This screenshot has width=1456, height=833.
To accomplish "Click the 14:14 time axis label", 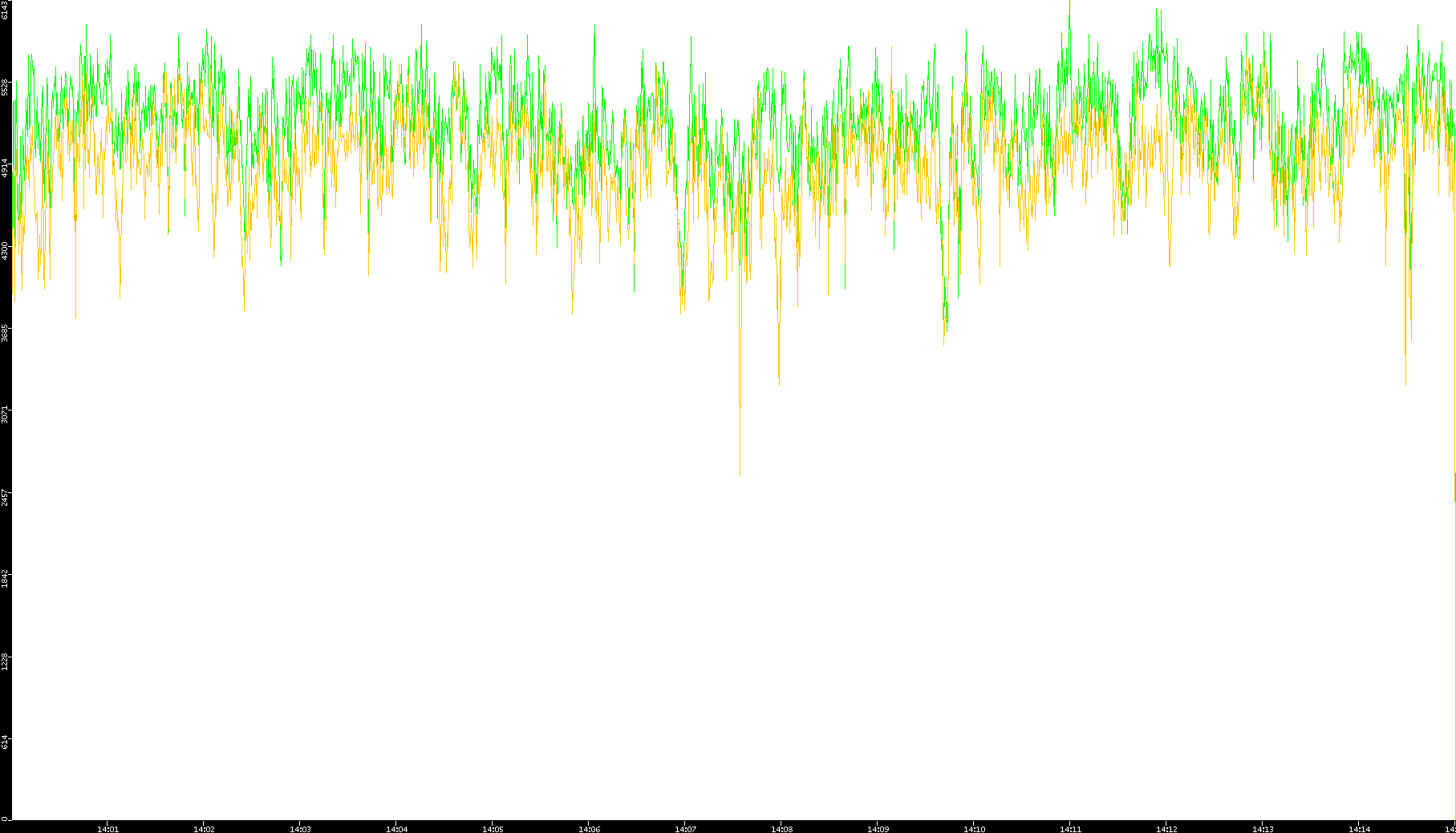I will tap(1359, 829).
